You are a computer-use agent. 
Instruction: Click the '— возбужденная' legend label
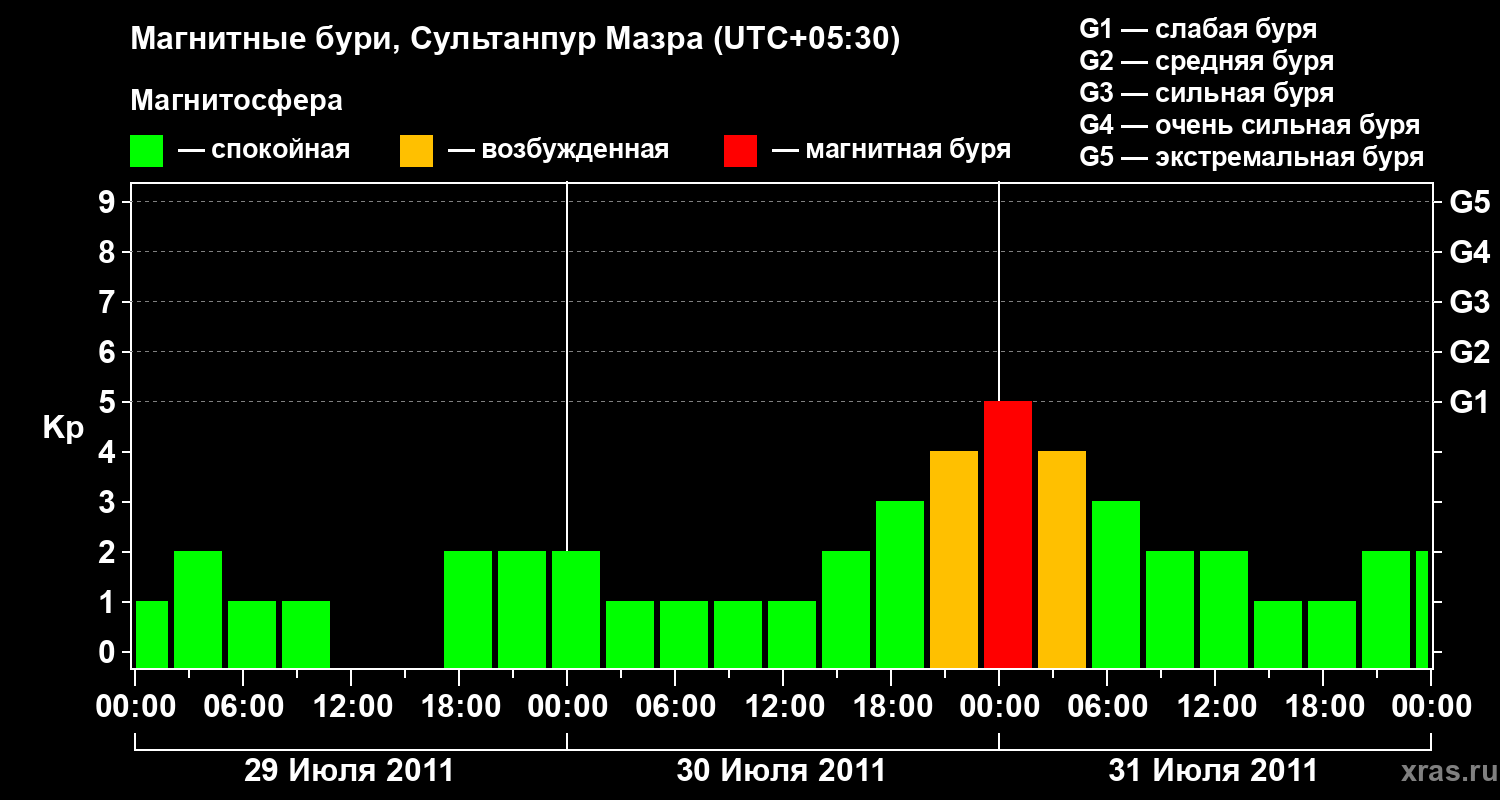click(x=558, y=151)
